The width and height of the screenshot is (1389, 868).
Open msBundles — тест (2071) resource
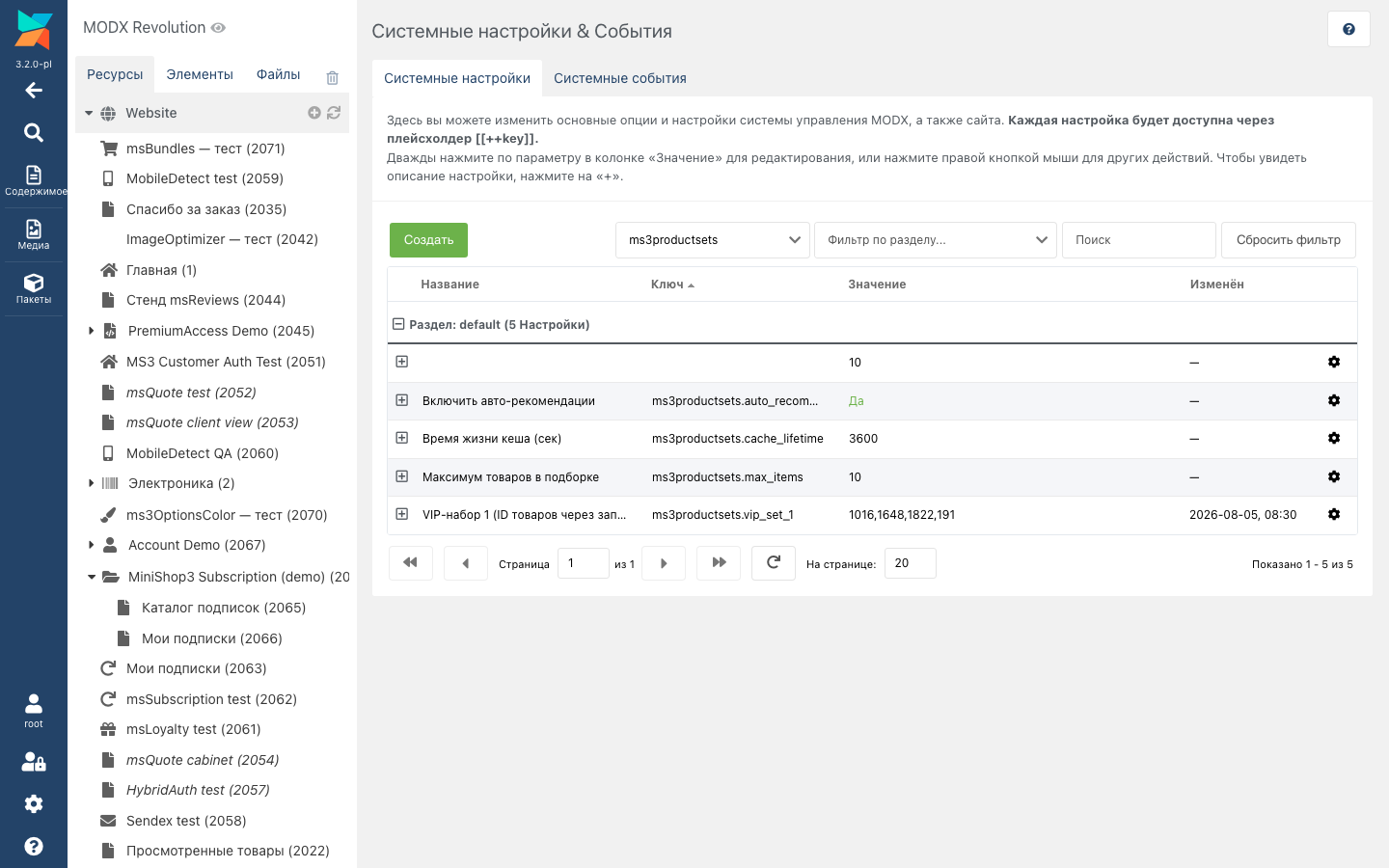[x=205, y=149]
